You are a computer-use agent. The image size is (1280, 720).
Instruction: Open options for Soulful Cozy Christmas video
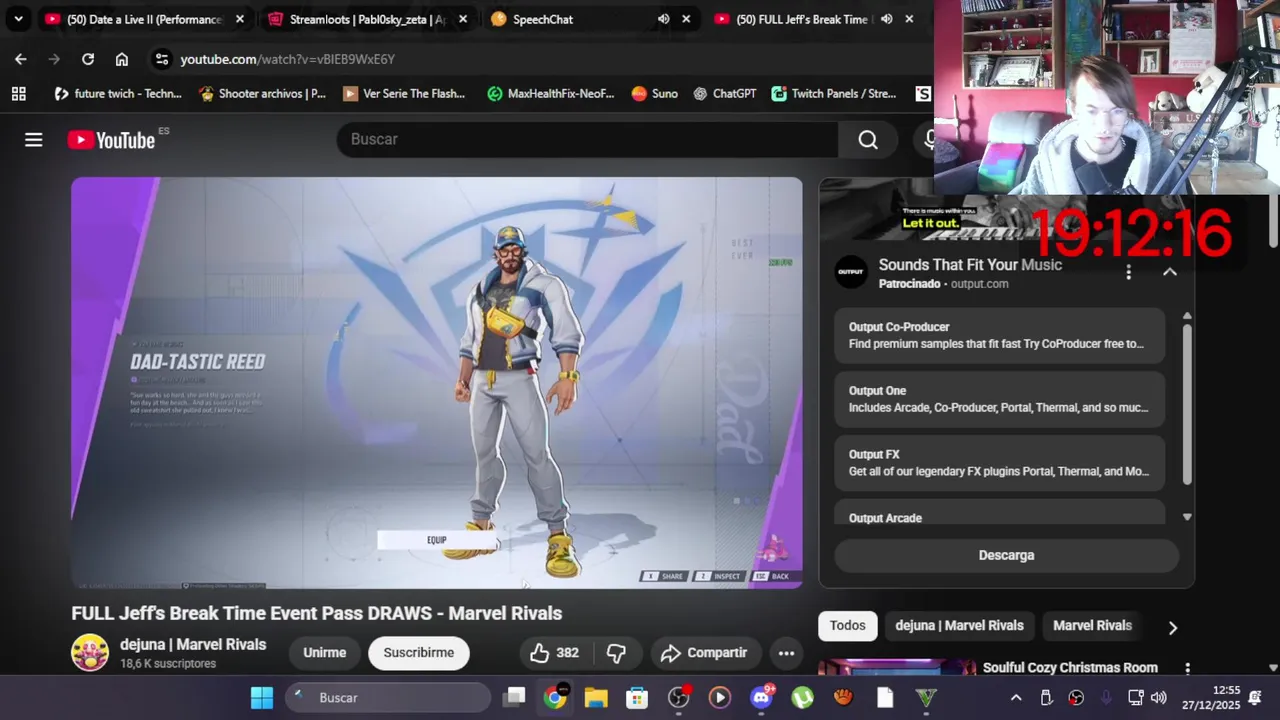coord(1187,668)
